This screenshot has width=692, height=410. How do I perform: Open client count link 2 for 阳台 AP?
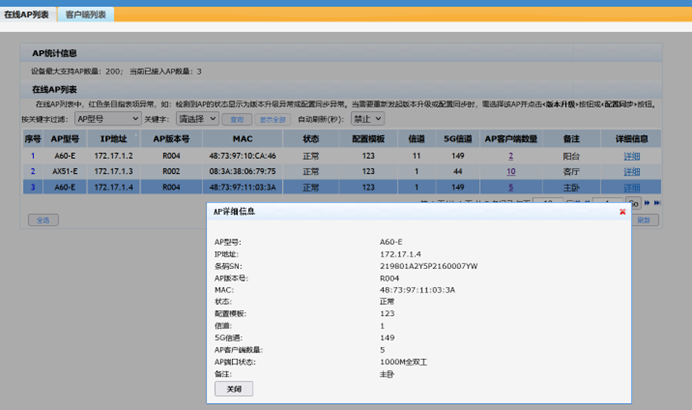tap(511, 156)
